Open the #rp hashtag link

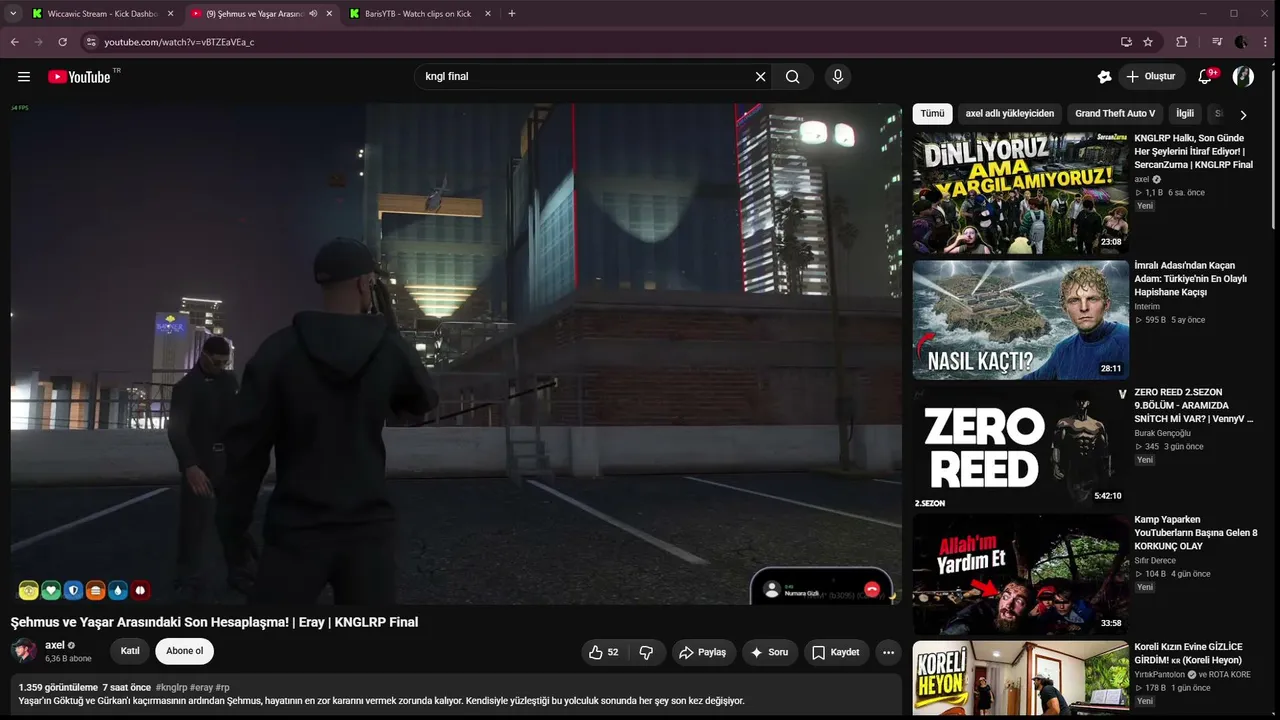coord(222,688)
